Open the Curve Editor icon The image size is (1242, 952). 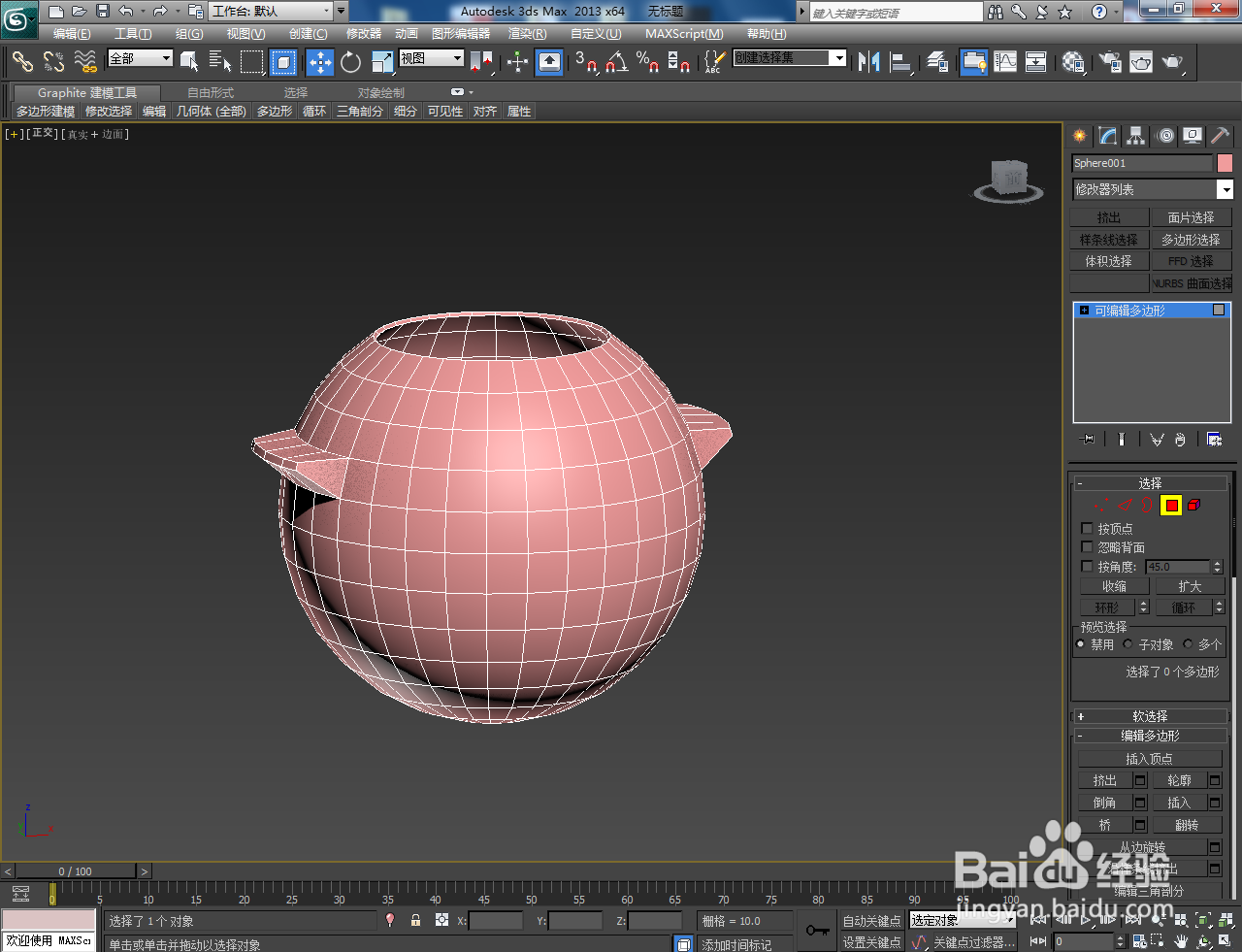(x=1005, y=62)
